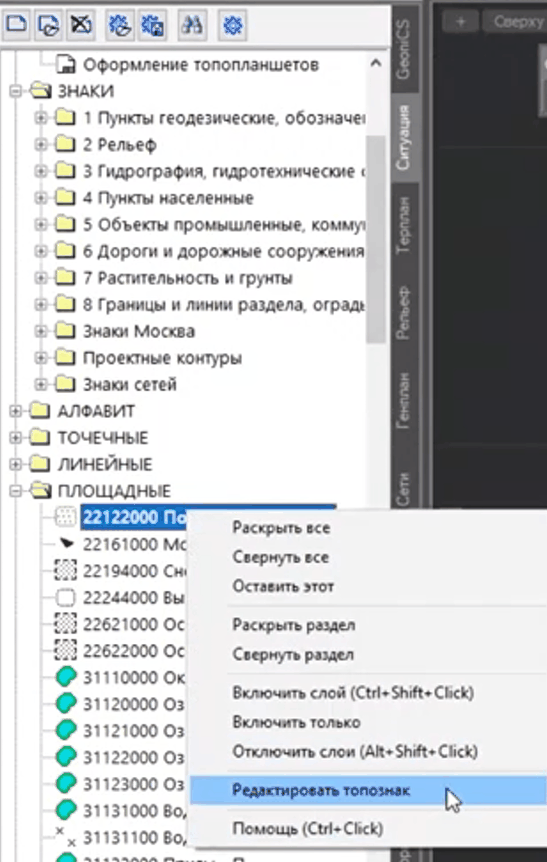Click the empty square icon of 22244000
Image resolution: width=547 pixels, height=862 pixels.
click(x=65, y=597)
